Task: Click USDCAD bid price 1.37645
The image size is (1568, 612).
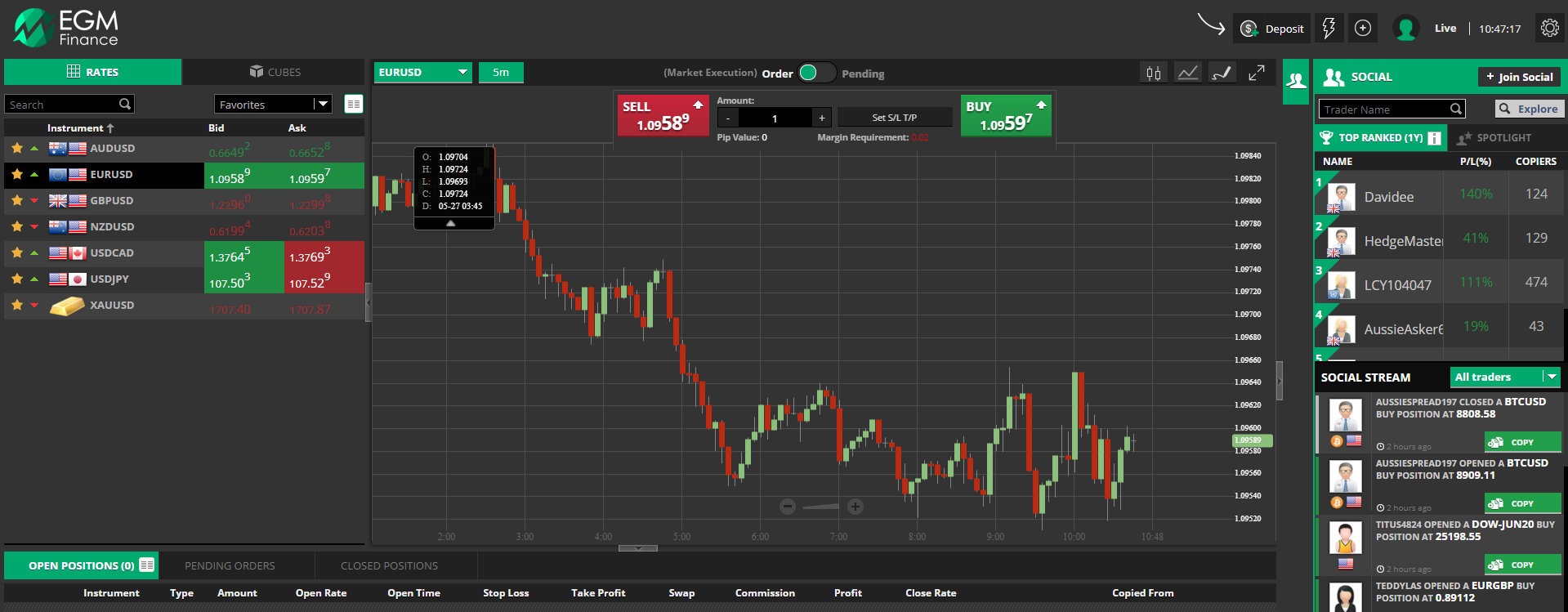Action: tap(244, 254)
